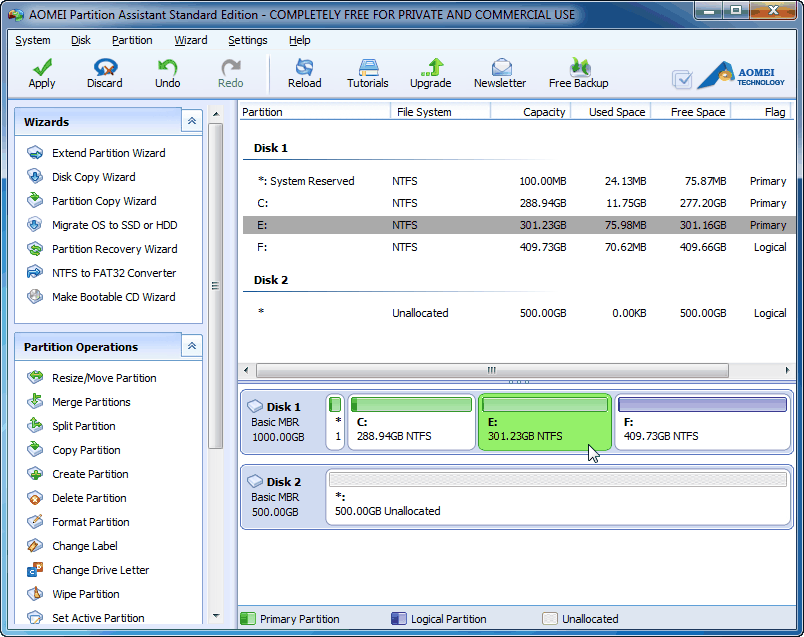Click the Discard toolbar icon
The width and height of the screenshot is (804, 637).
click(x=104, y=68)
